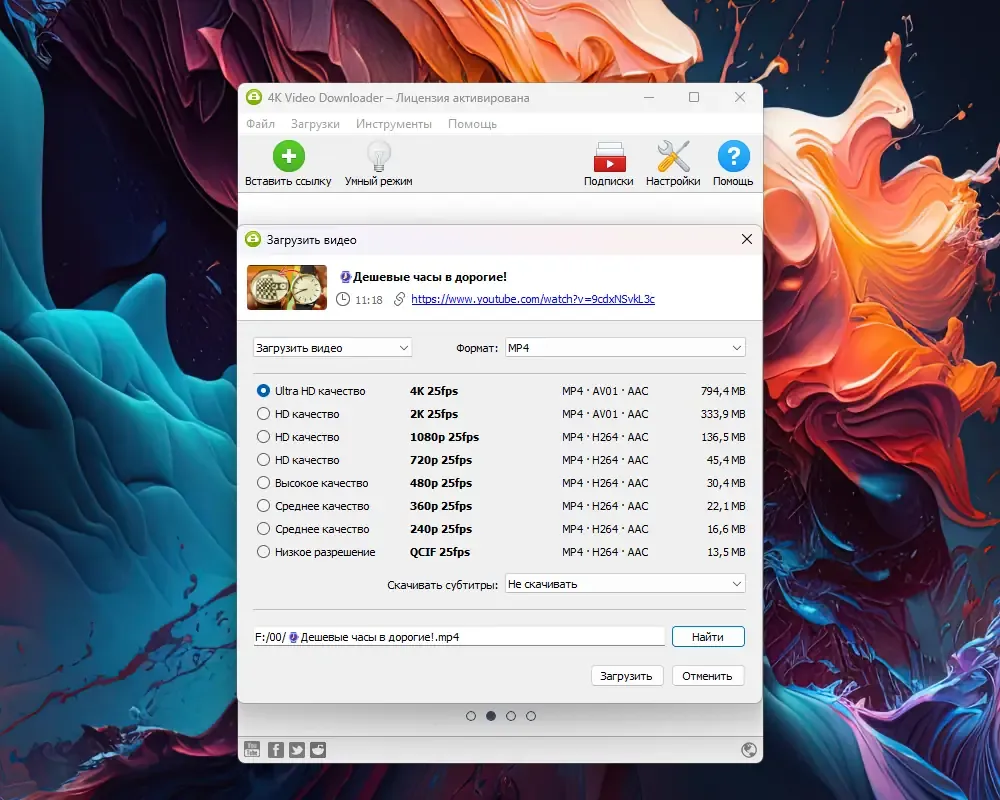1000x800 pixels.
Task: Select Среднее качество 360p 25fps option
Action: 263,505
